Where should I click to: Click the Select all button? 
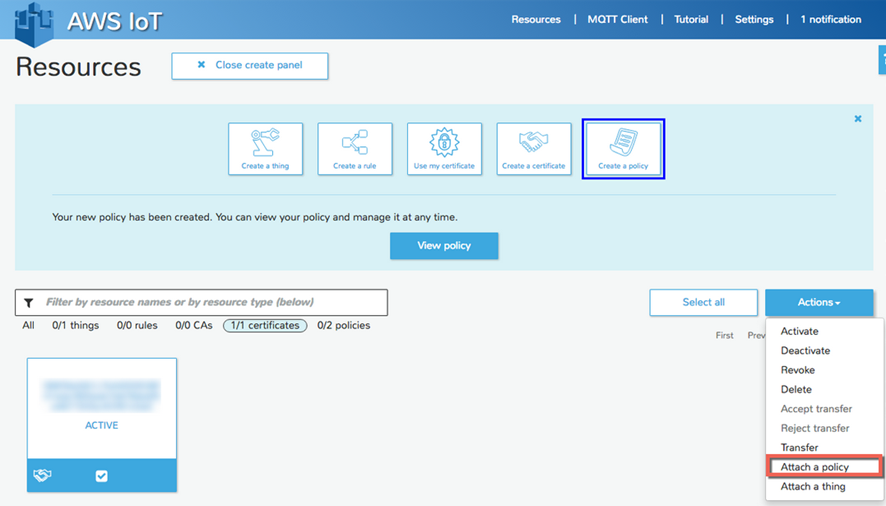(703, 302)
